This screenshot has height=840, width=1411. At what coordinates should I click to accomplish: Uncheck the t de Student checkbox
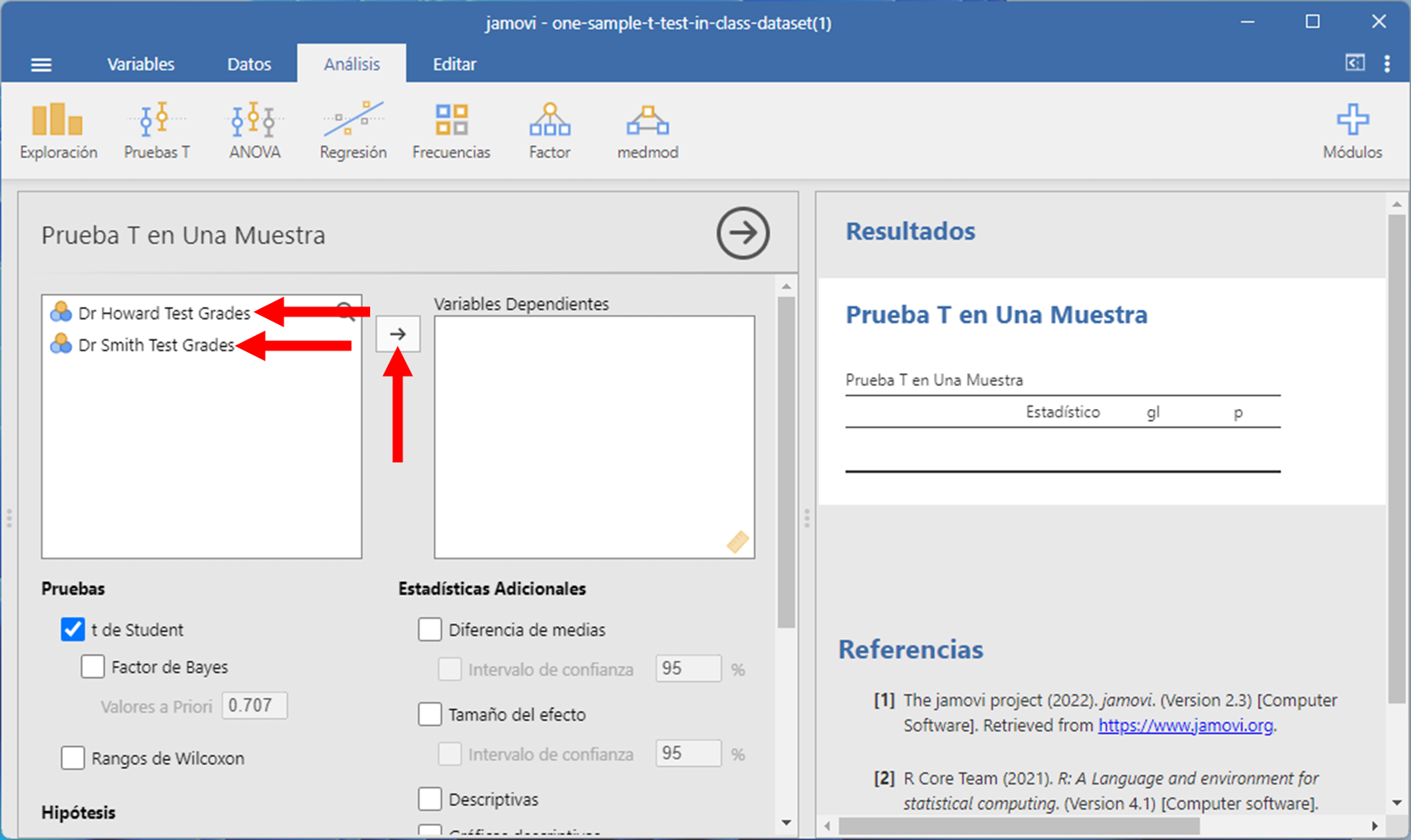click(73, 630)
